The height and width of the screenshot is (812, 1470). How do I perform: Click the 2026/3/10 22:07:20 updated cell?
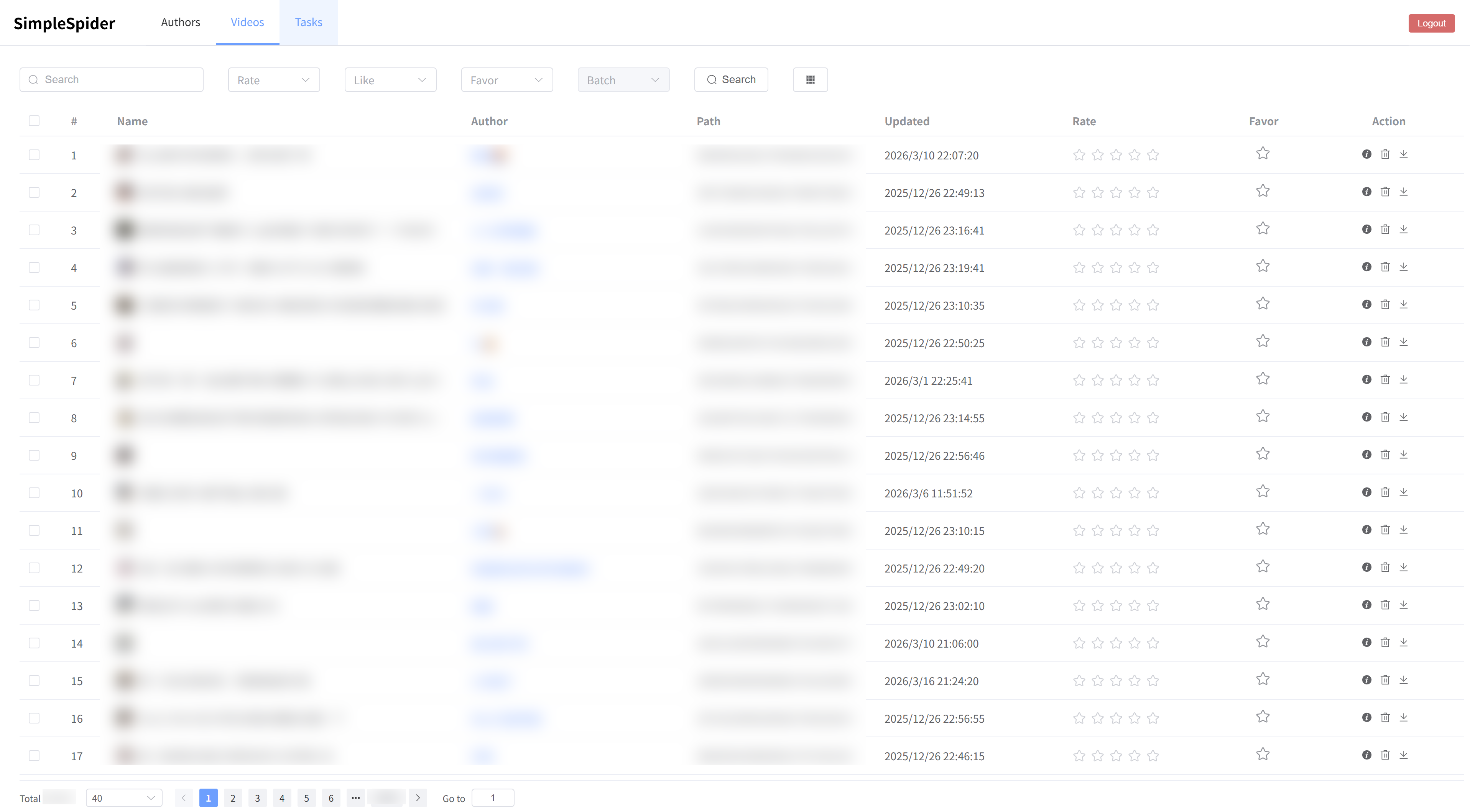click(x=931, y=156)
